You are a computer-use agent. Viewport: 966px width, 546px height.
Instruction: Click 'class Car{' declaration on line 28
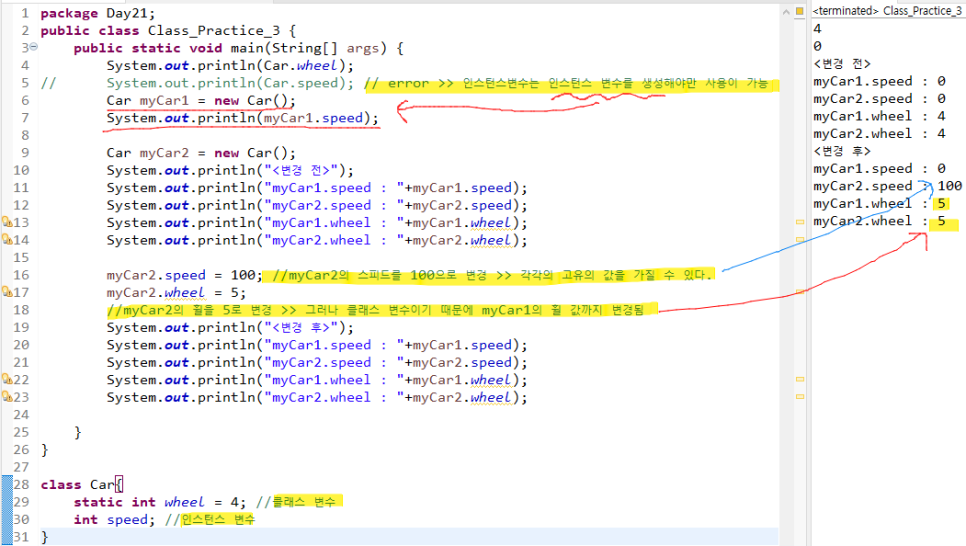coord(82,484)
